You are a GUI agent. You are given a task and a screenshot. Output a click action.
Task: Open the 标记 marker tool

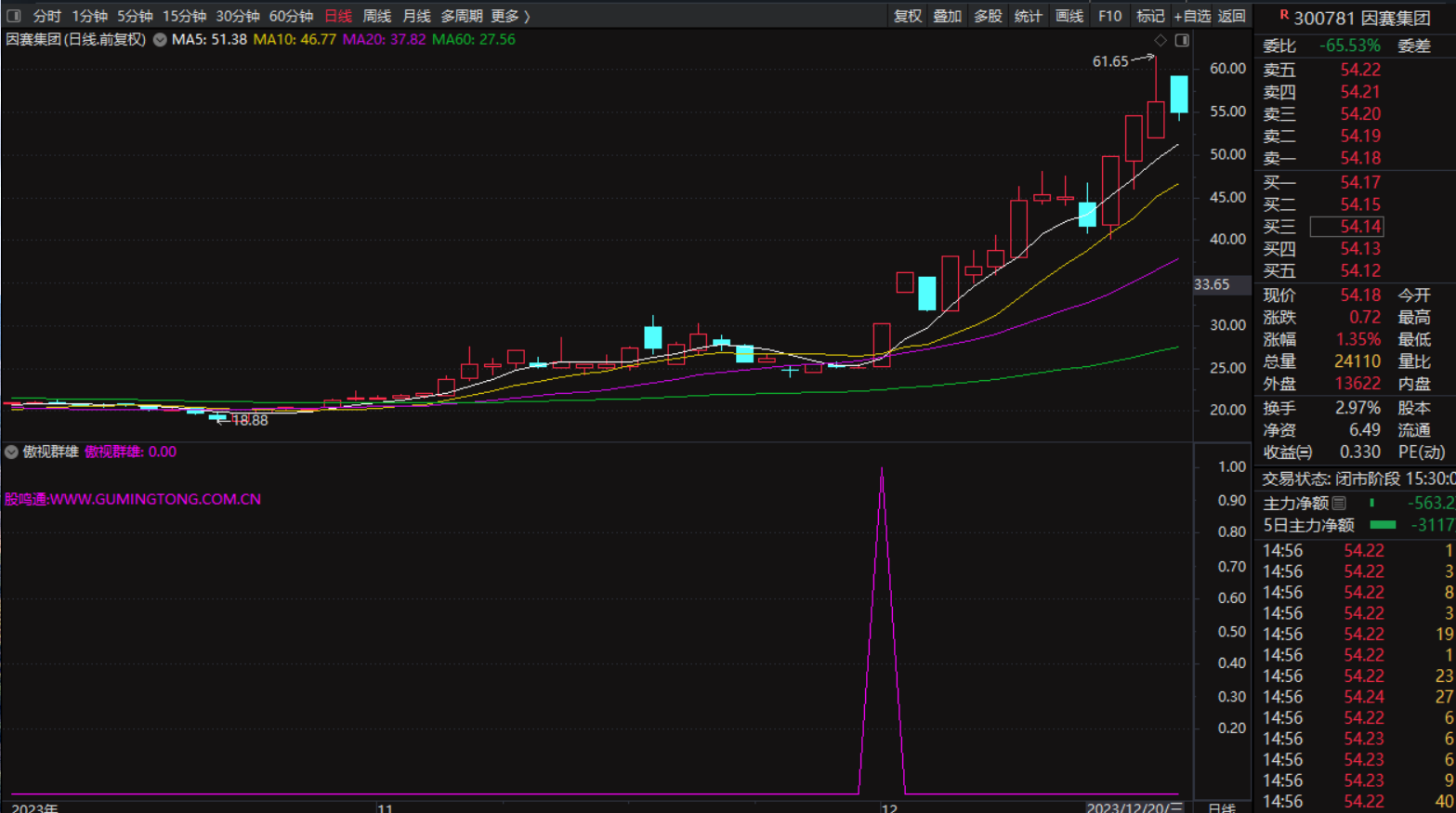(x=1149, y=16)
